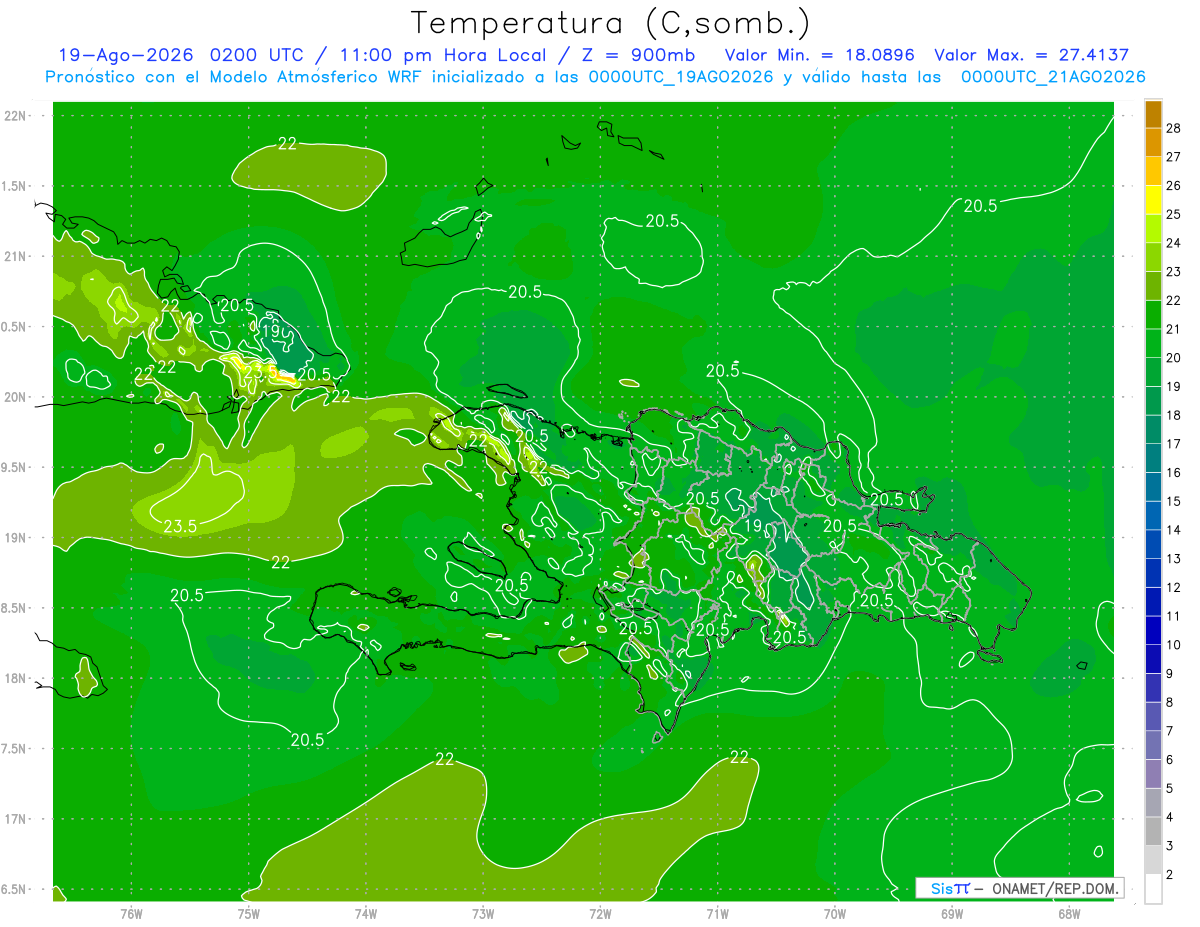Click the legend value 17

tap(1174, 444)
